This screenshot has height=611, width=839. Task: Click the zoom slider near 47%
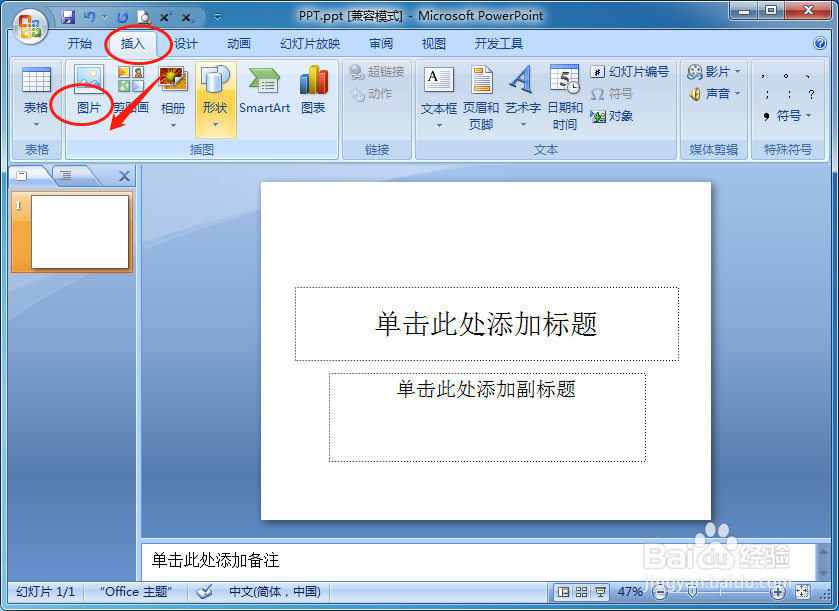693,592
